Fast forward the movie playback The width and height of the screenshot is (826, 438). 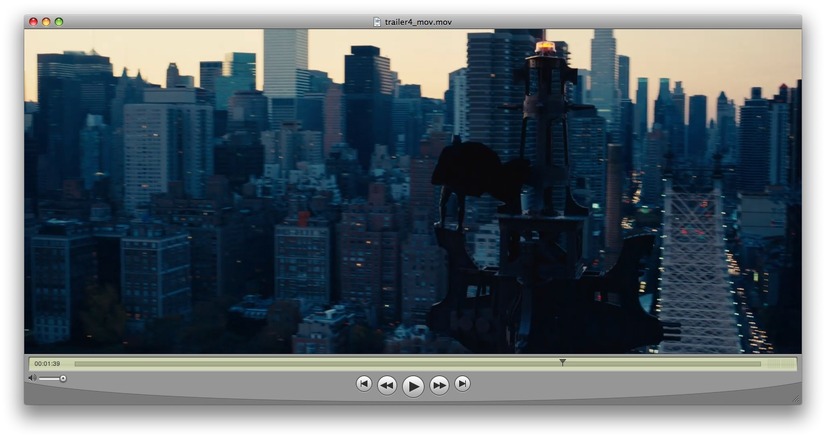[439, 385]
